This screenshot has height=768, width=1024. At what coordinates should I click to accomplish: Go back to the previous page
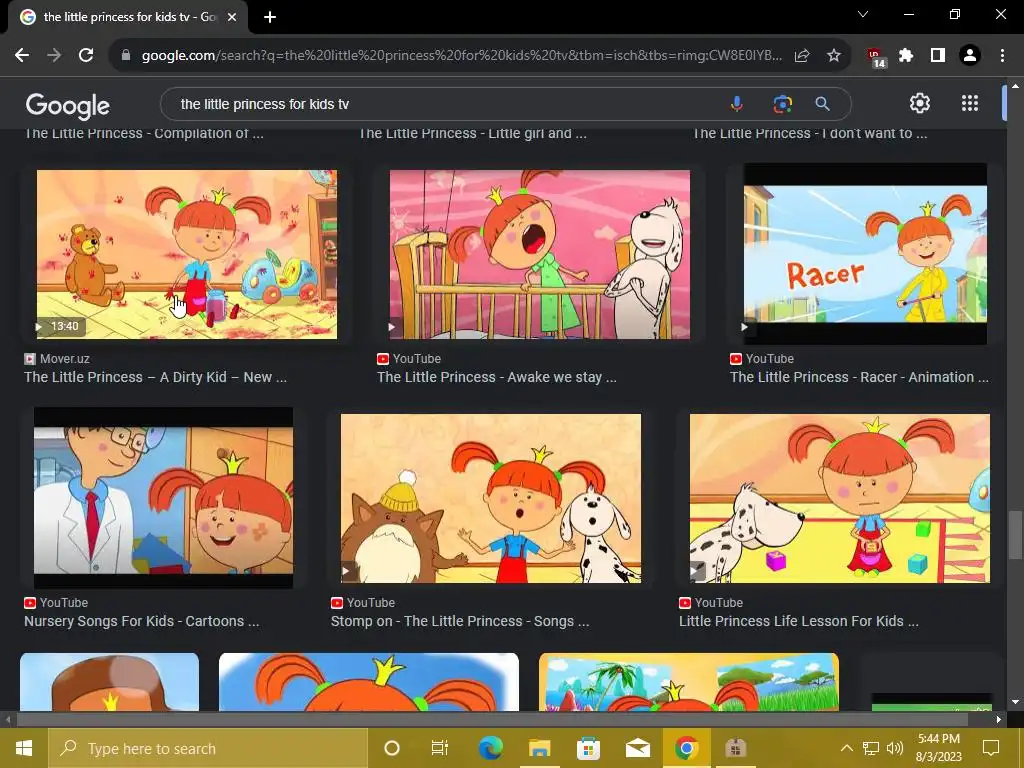[22, 56]
